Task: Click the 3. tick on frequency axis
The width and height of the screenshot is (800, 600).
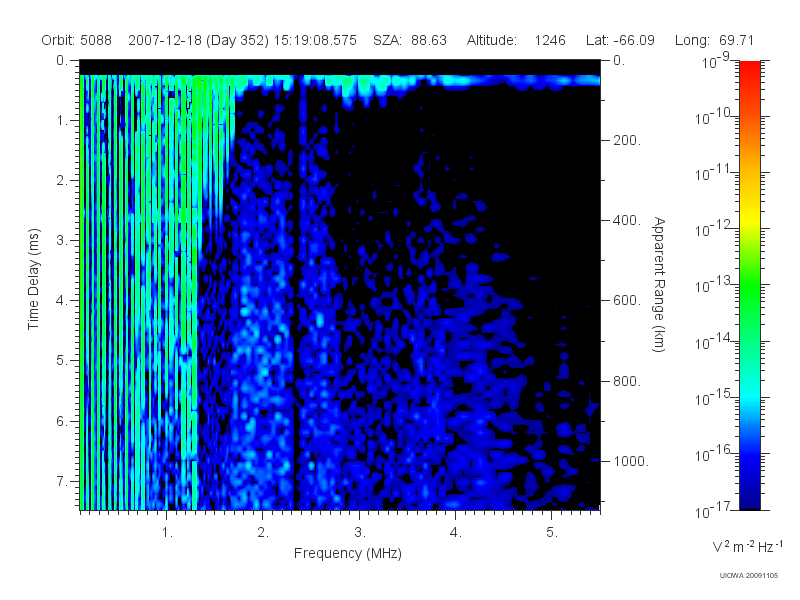Action: (x=360, y=533)
